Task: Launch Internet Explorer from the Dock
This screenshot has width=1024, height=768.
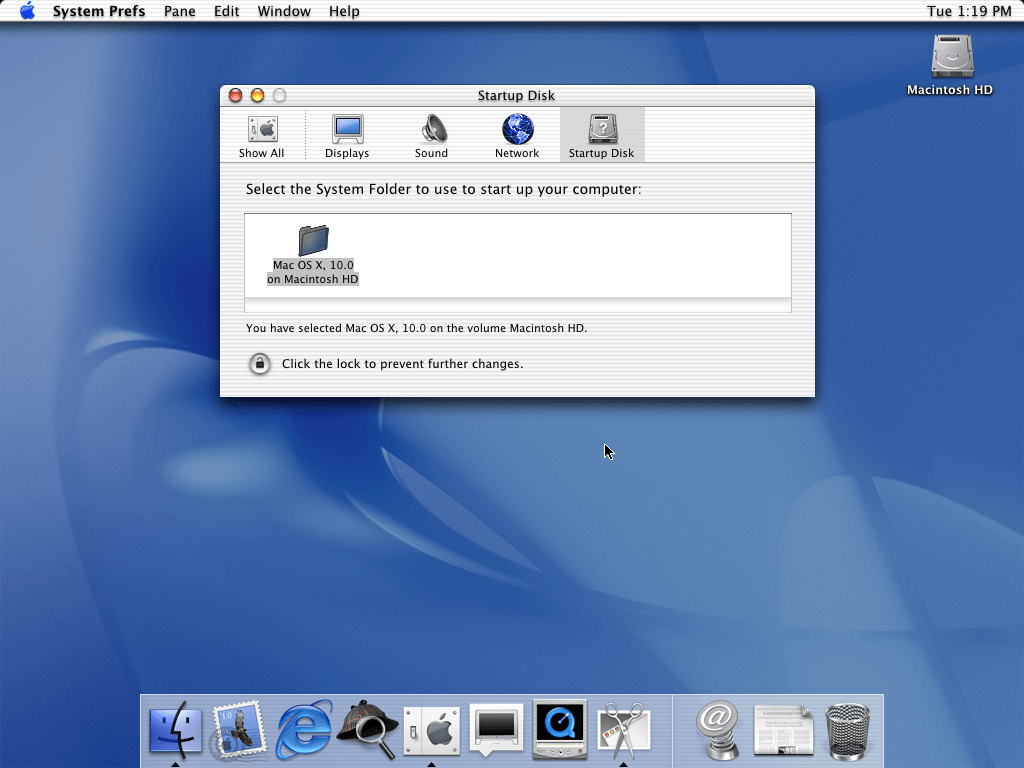Action: coord(304,729)
